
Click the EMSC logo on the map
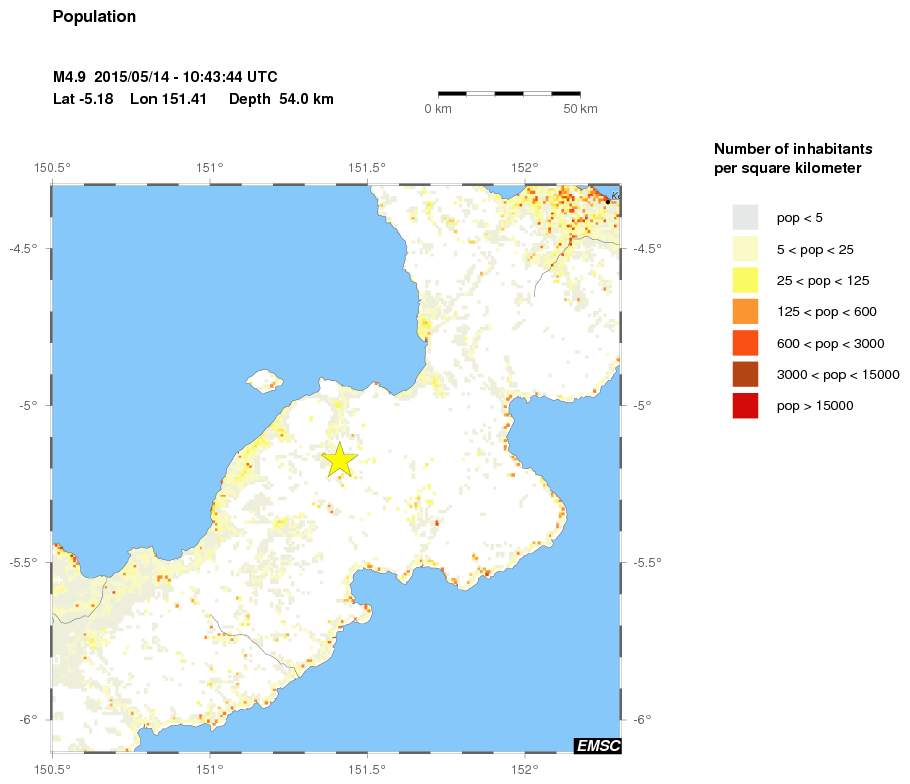coord(597,745)
